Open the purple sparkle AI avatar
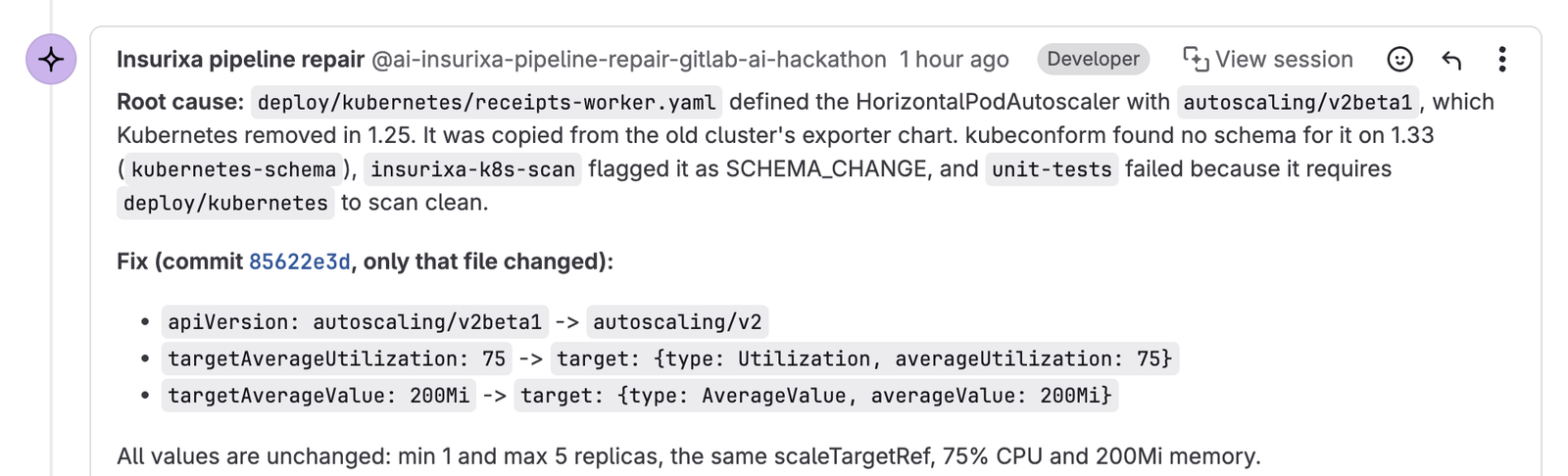 point(51,59)
